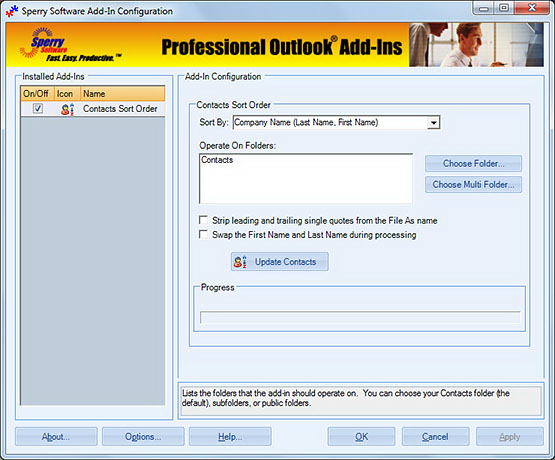This screenshot has height=460, width=555.
Task: Click the On/Off column header
Action: [x=37, y=94]
